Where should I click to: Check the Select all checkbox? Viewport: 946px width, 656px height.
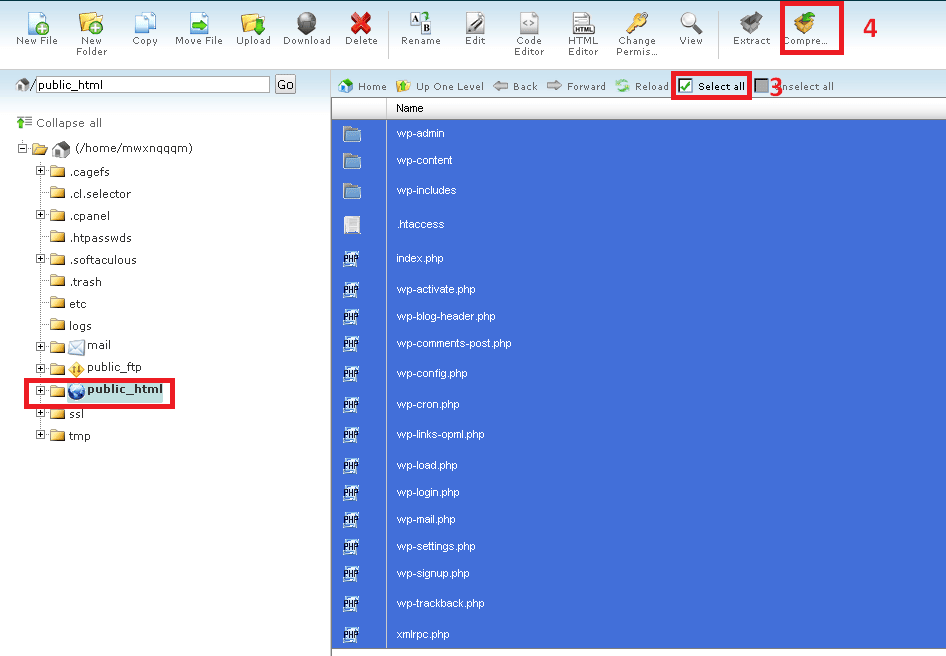pos(686,87)
